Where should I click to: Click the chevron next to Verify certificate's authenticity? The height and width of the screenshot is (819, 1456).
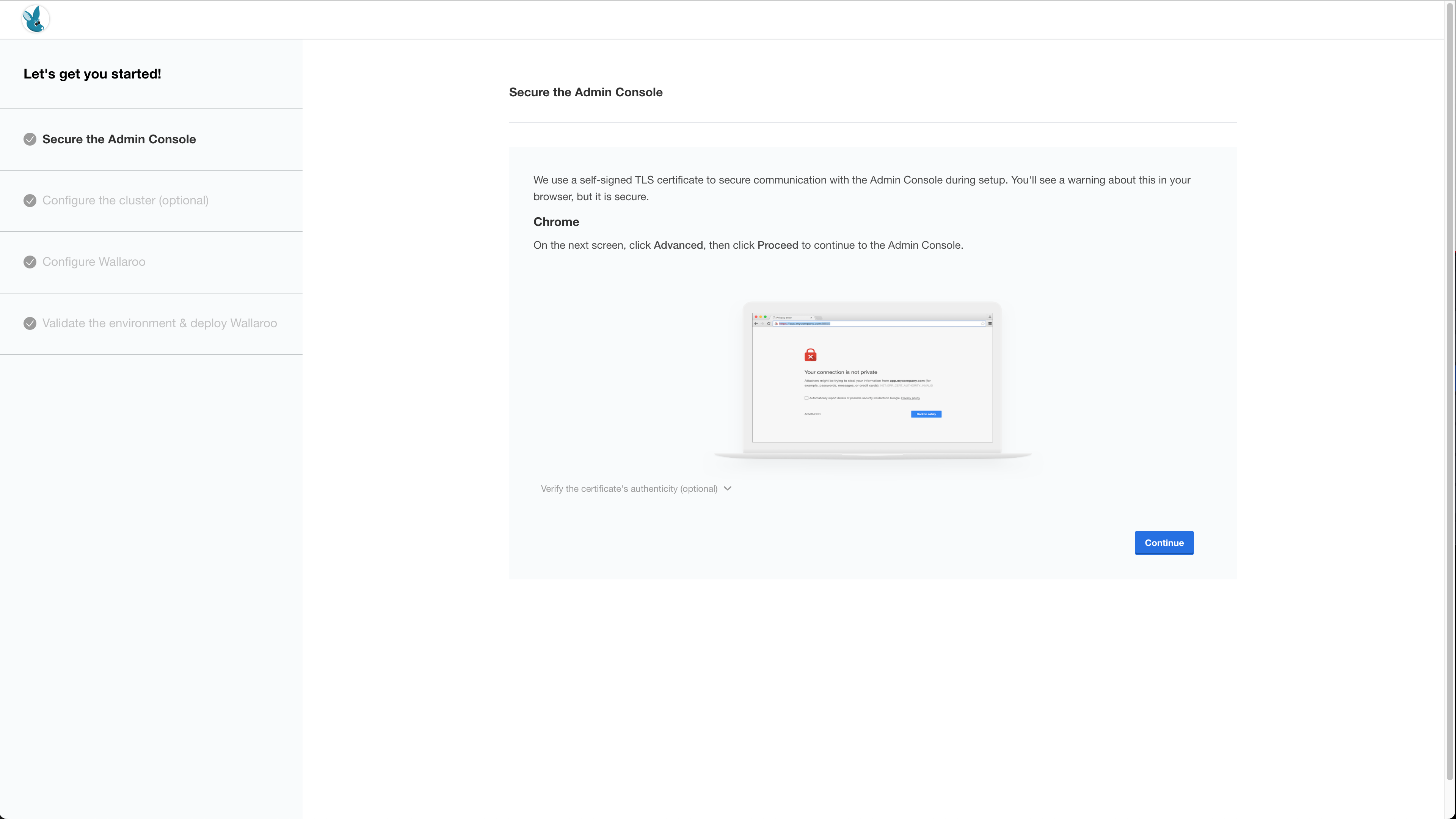(728, 488)
